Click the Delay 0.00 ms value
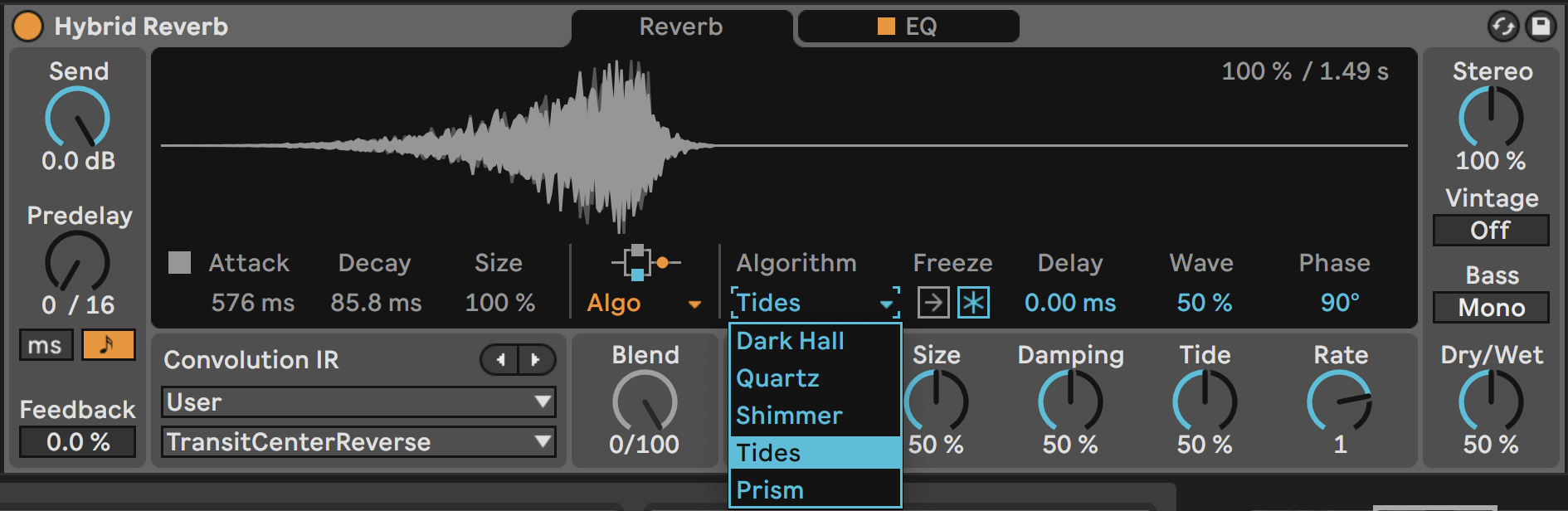Viewport: 1568px width, 511px height. point(1070,303)
